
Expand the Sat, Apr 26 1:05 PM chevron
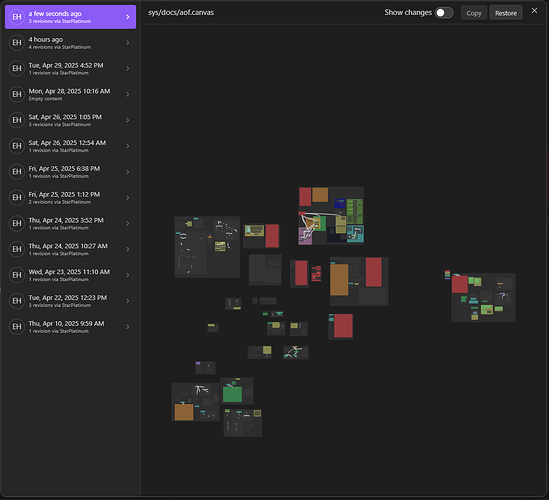(x=127, y=120)
